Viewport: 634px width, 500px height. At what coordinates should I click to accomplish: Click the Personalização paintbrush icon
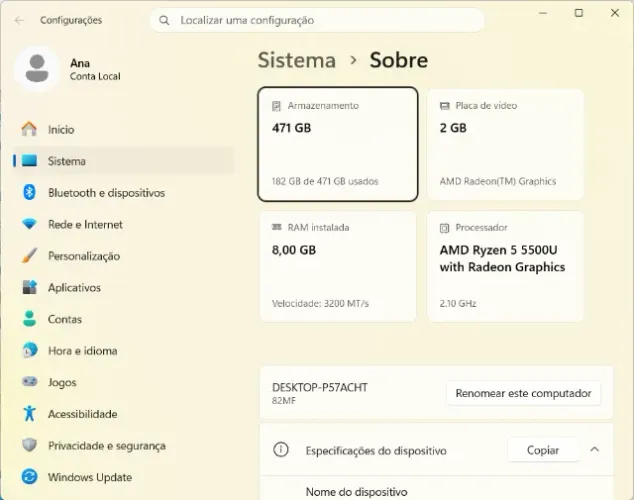click(29, 255)
